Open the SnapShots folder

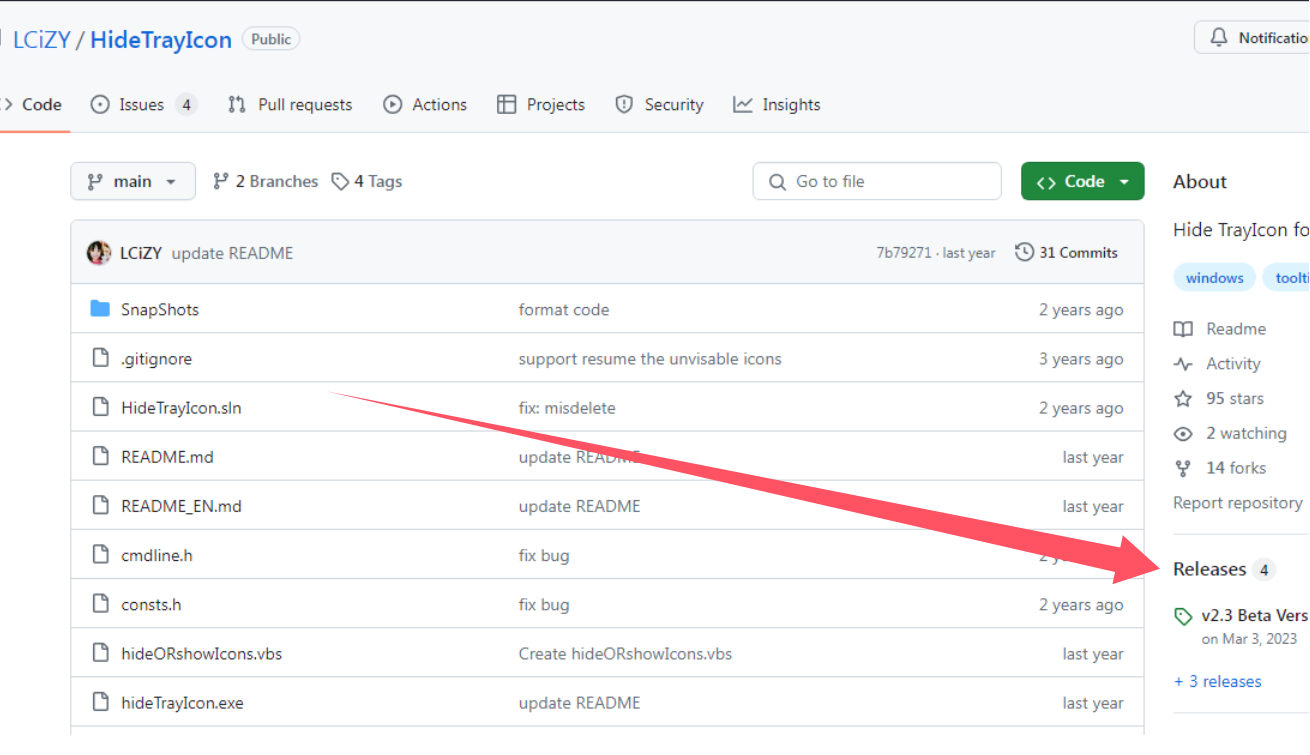(x=160, y=309)
